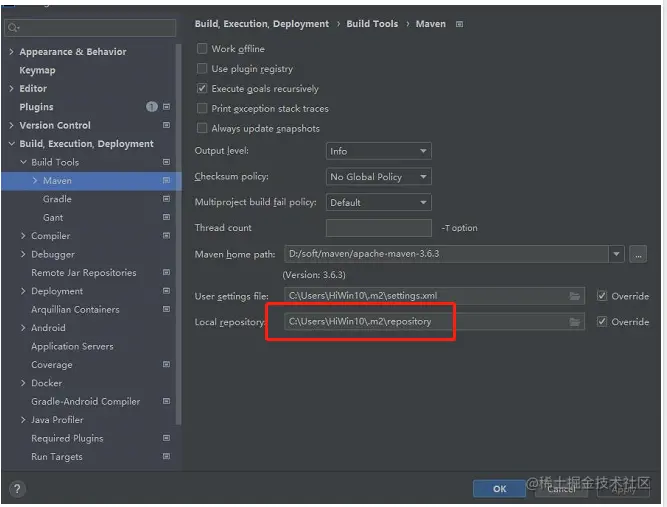Click the search magnifier icon in settings
The height and width of the screenshot is (507, 667).
(13, 28)
